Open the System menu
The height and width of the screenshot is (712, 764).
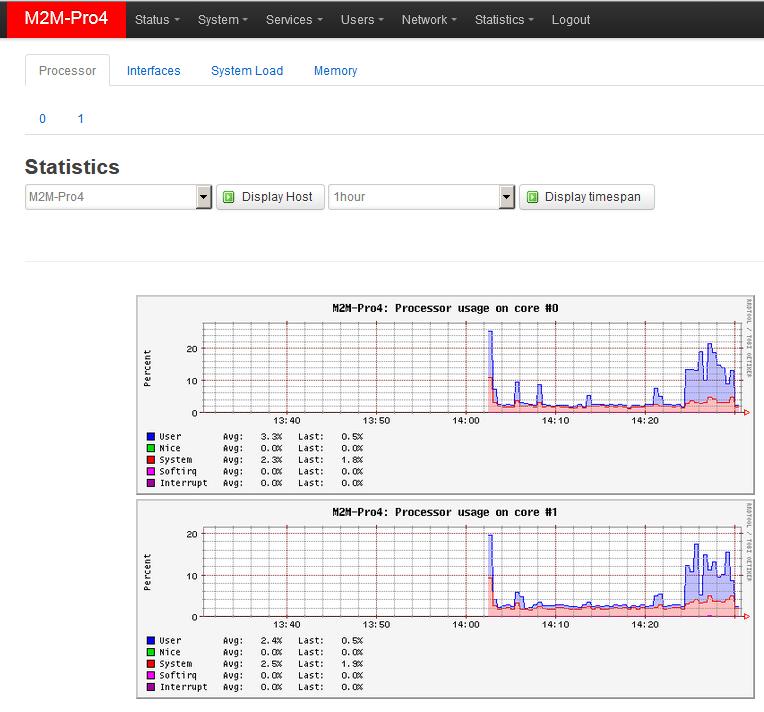click(223, 19)
